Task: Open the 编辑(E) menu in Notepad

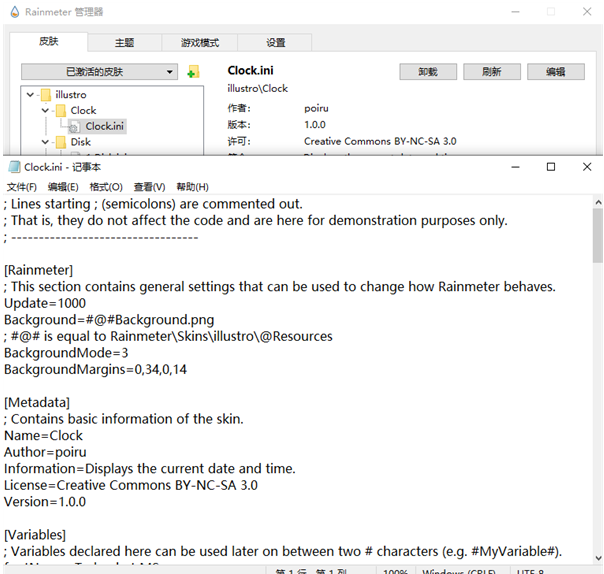Action: coord(63,187)
